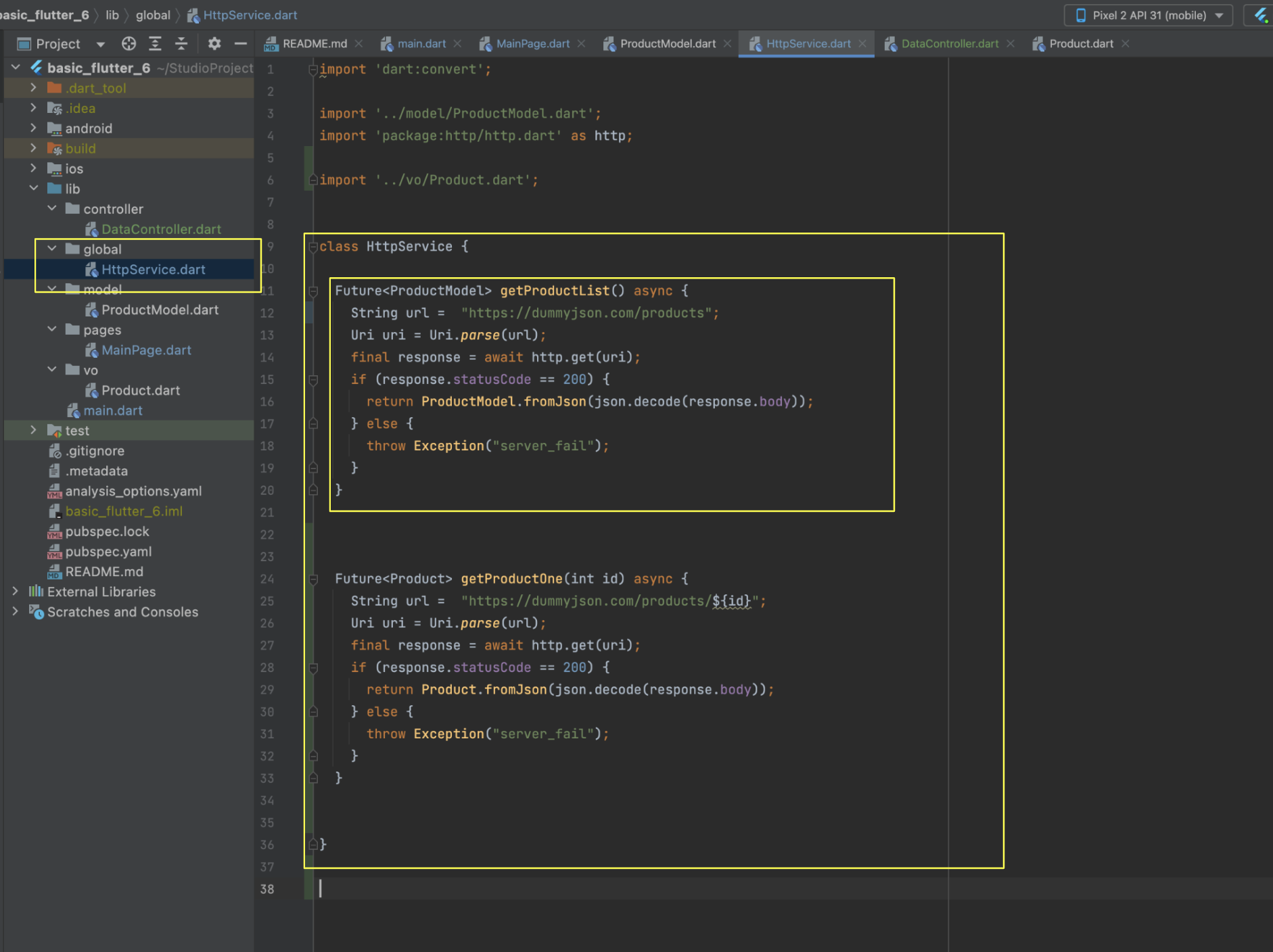Fold the HttpService class at gutter
The image size is (1273, 952).
pos(313,247)
